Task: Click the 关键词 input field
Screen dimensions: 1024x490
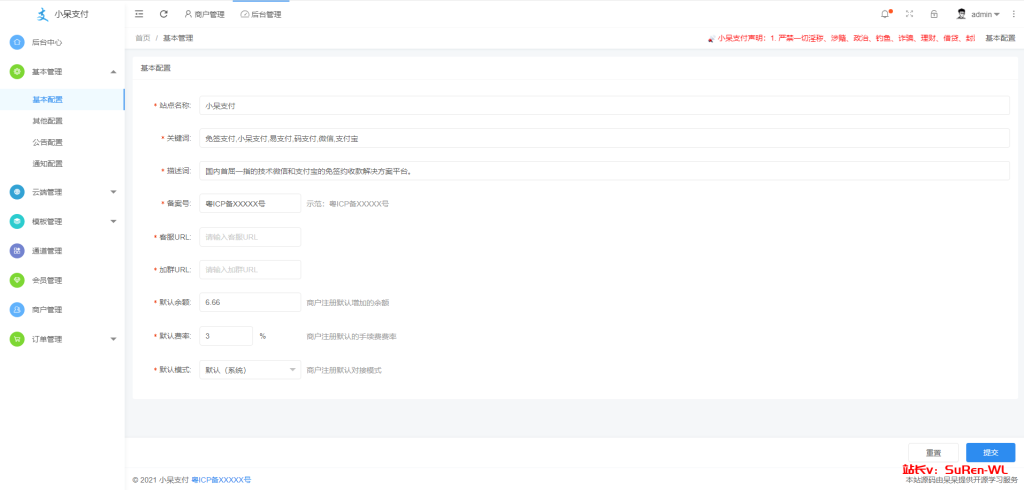Action: [x=605, y=139]
